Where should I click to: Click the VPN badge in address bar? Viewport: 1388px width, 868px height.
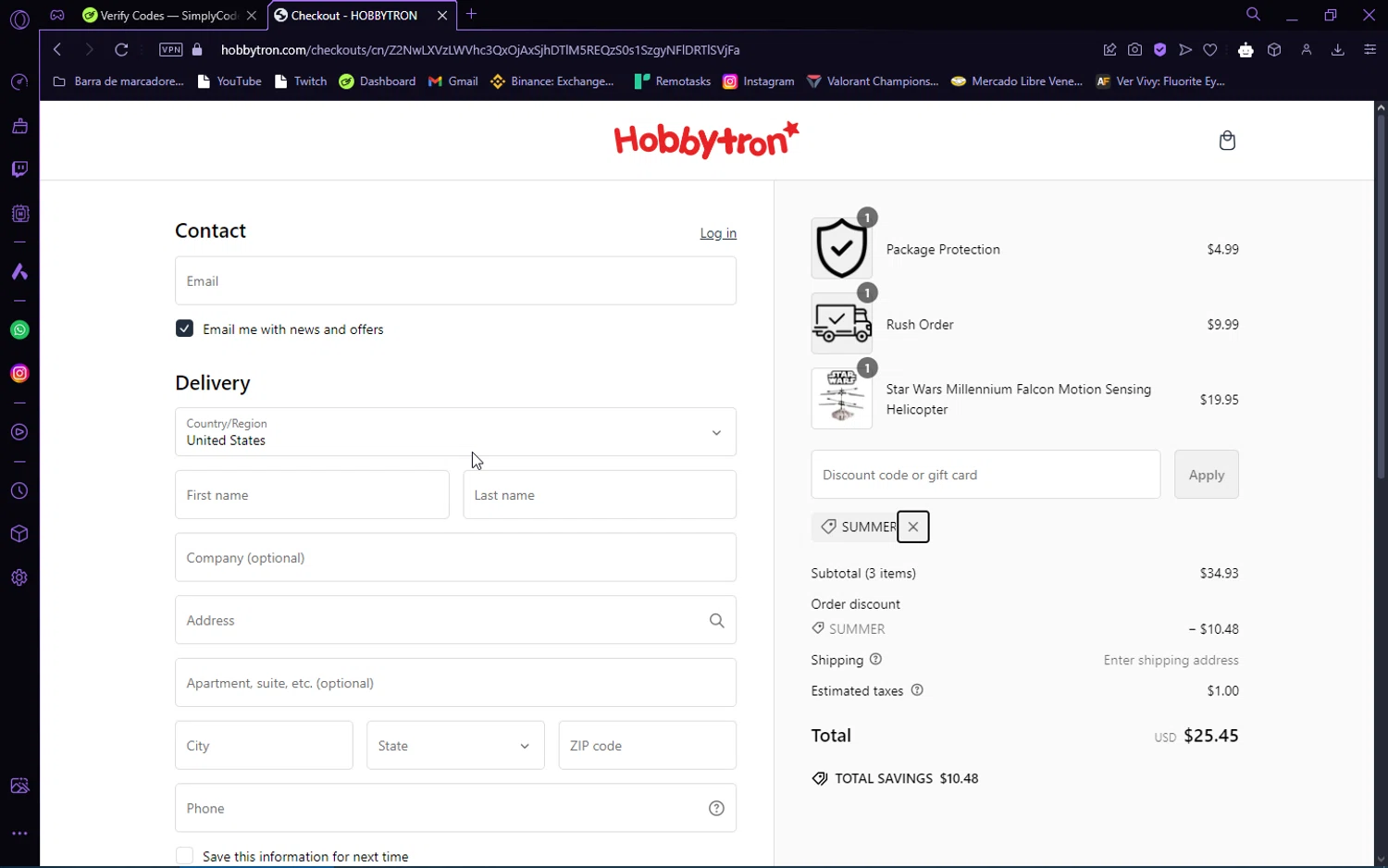point(170,50)
